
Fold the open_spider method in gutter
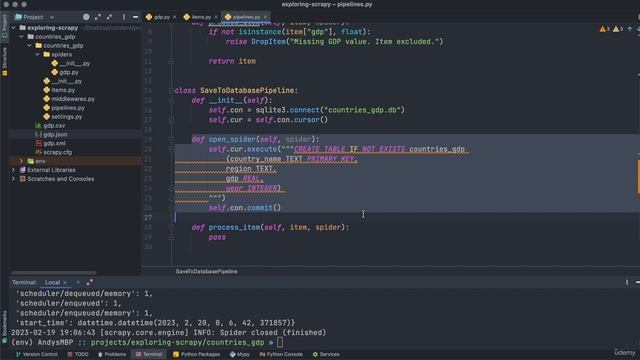(171, 140)
